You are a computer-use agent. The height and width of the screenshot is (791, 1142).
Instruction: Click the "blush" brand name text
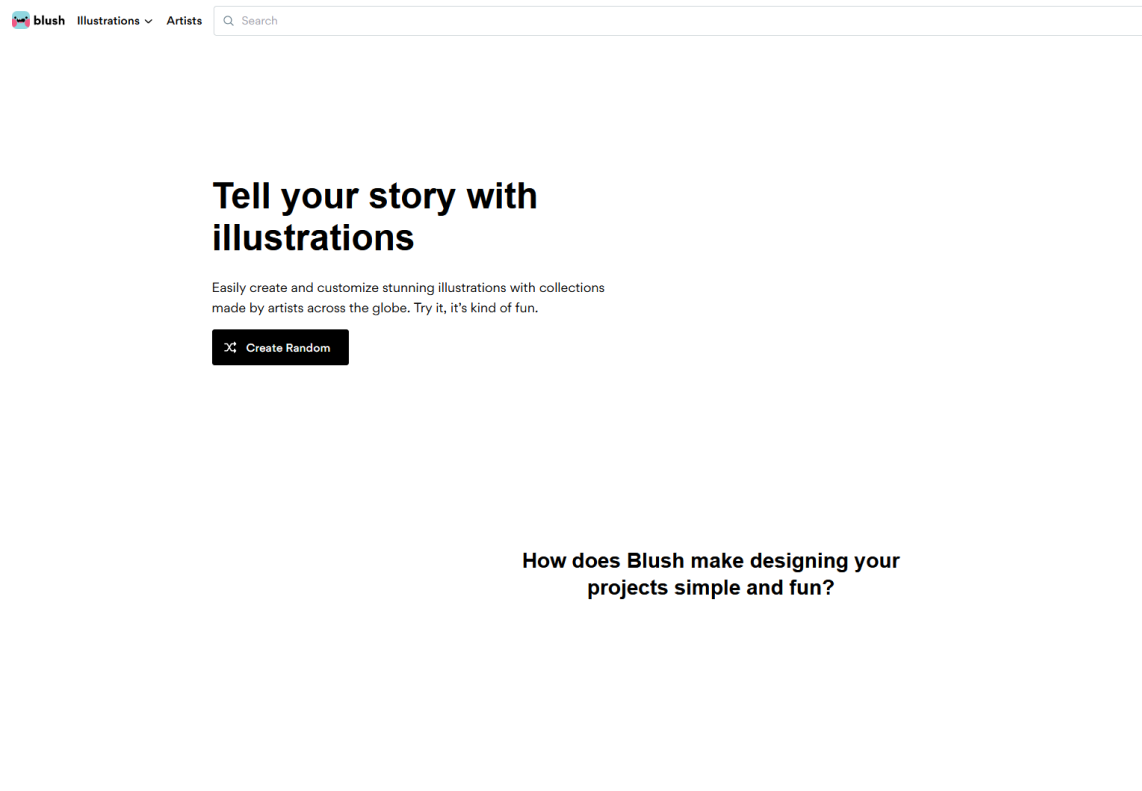click(49, 20)
